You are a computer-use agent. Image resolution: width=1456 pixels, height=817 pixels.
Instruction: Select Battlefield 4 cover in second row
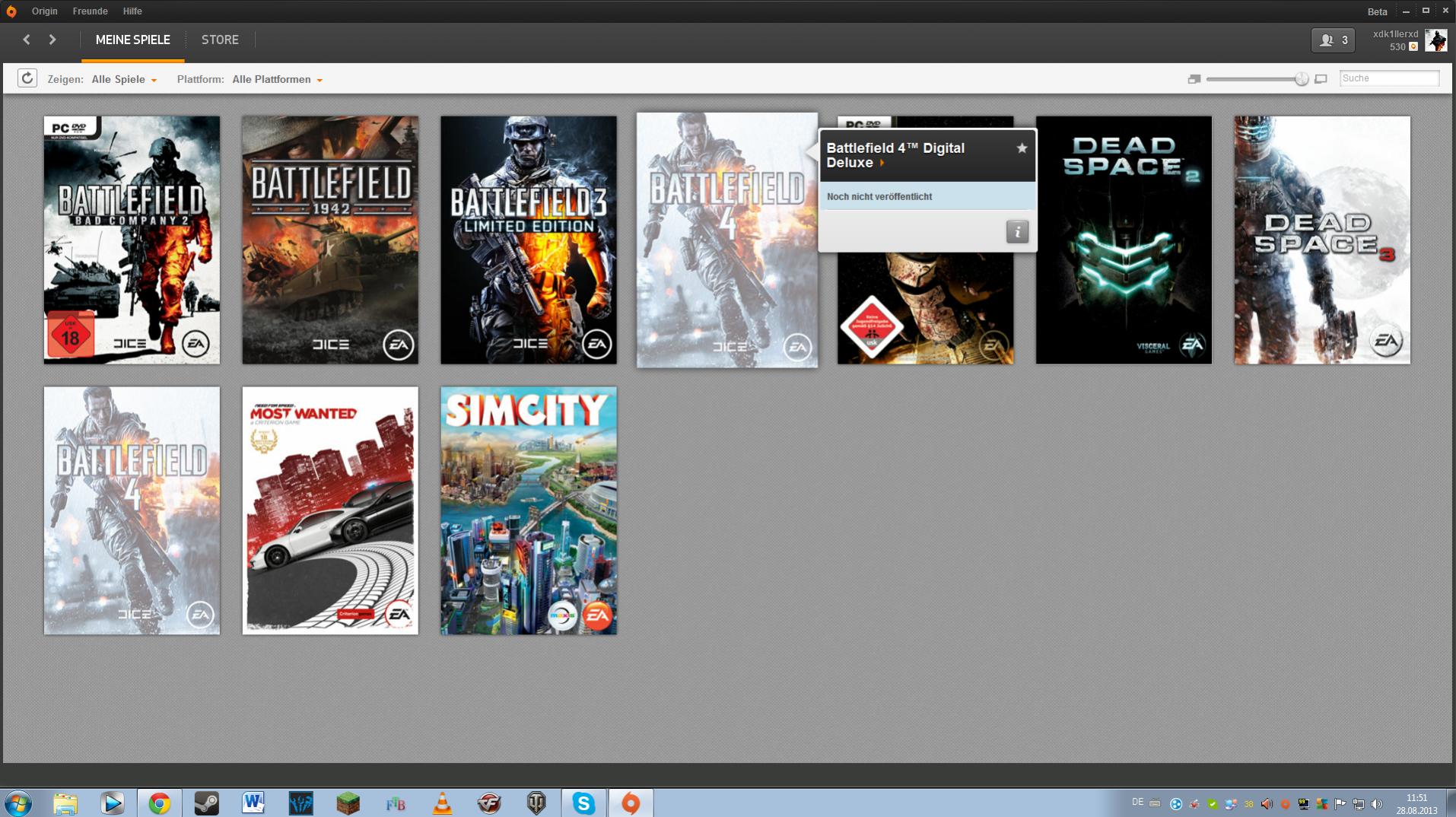point(132,510)
